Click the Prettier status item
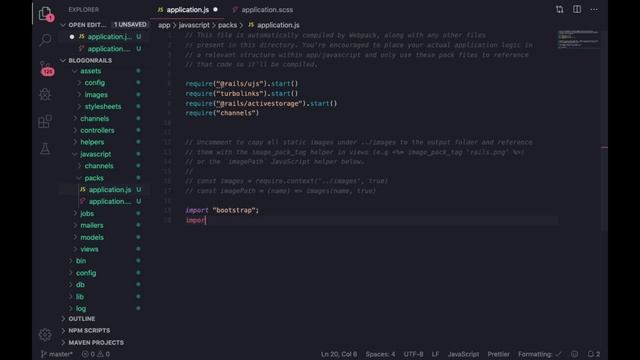 click(x=498, y=354)
